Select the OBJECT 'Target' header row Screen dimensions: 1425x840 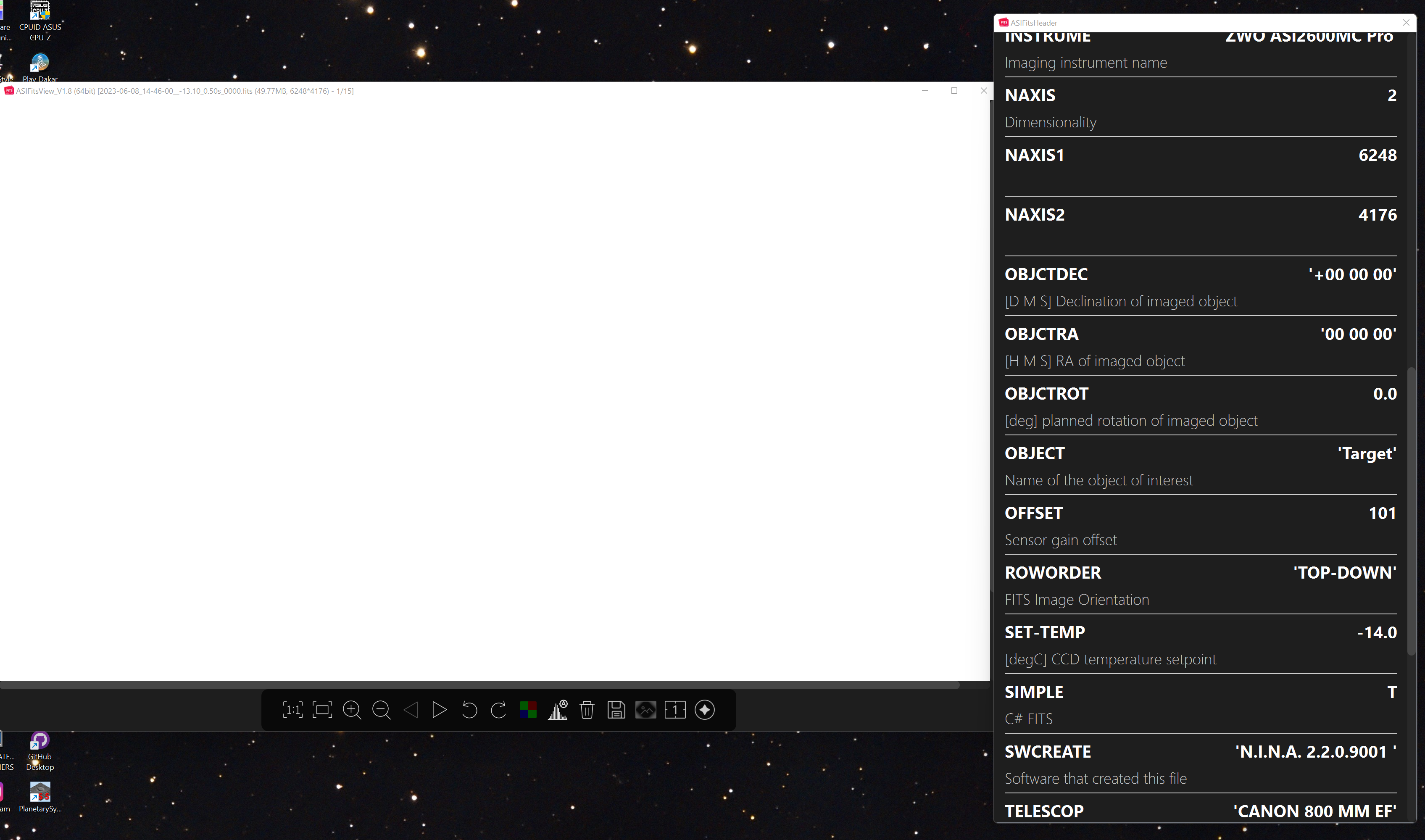click(x=1200, y=465)
